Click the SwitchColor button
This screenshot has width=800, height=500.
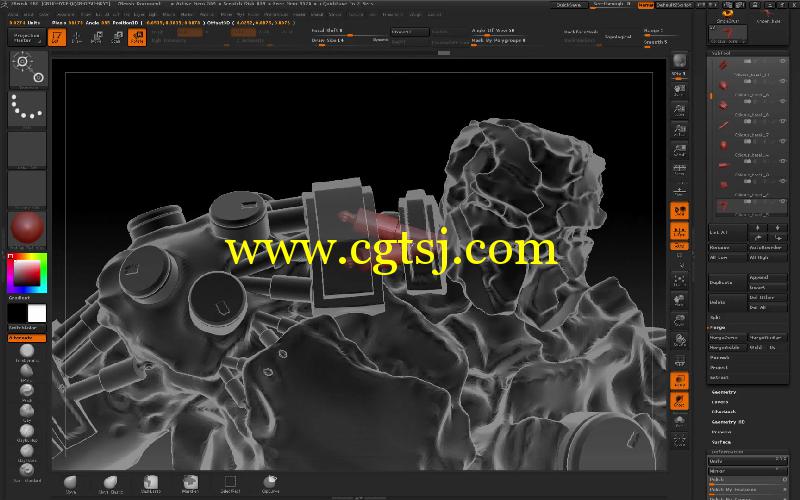coord(27,328)
